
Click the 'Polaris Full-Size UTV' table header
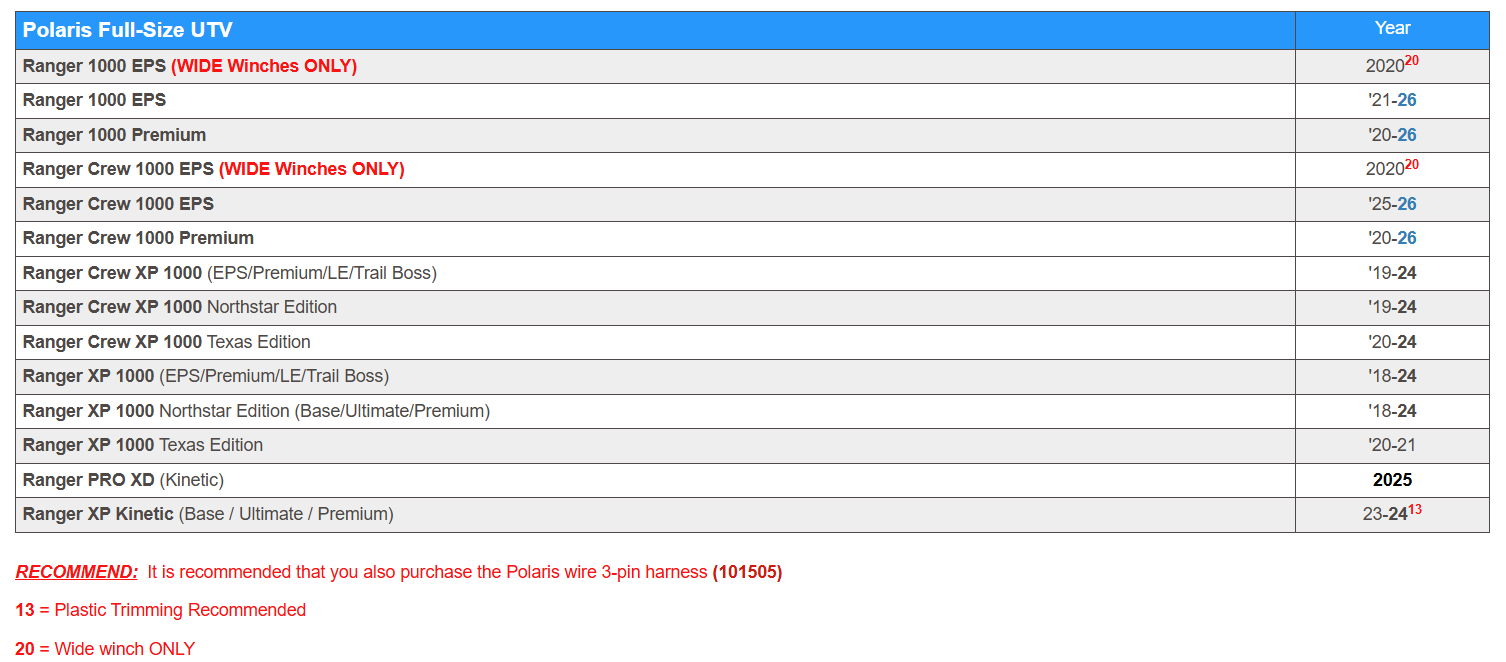tap(655, 30)
